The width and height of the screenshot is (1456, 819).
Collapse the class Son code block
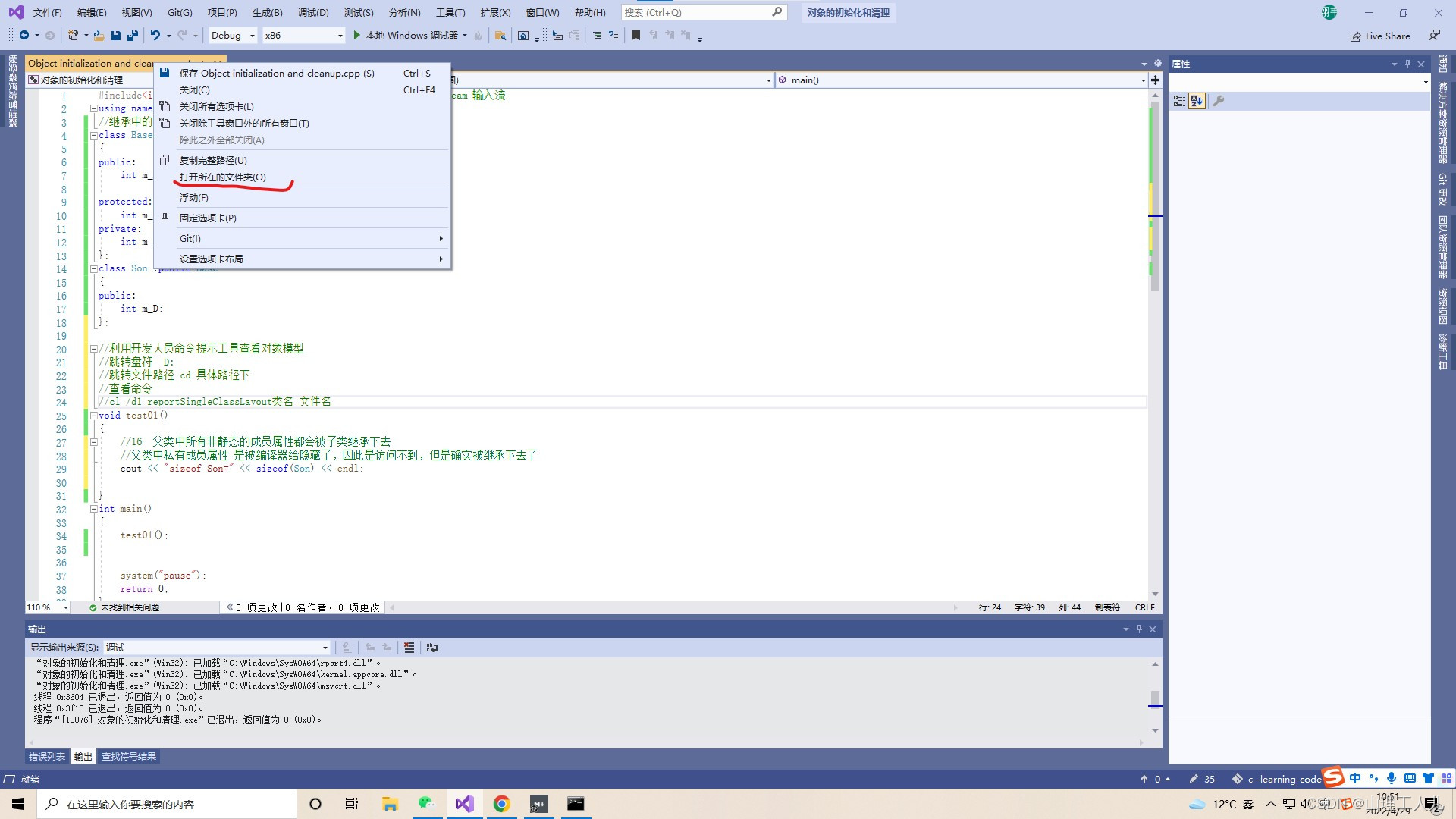click(93, 268)
